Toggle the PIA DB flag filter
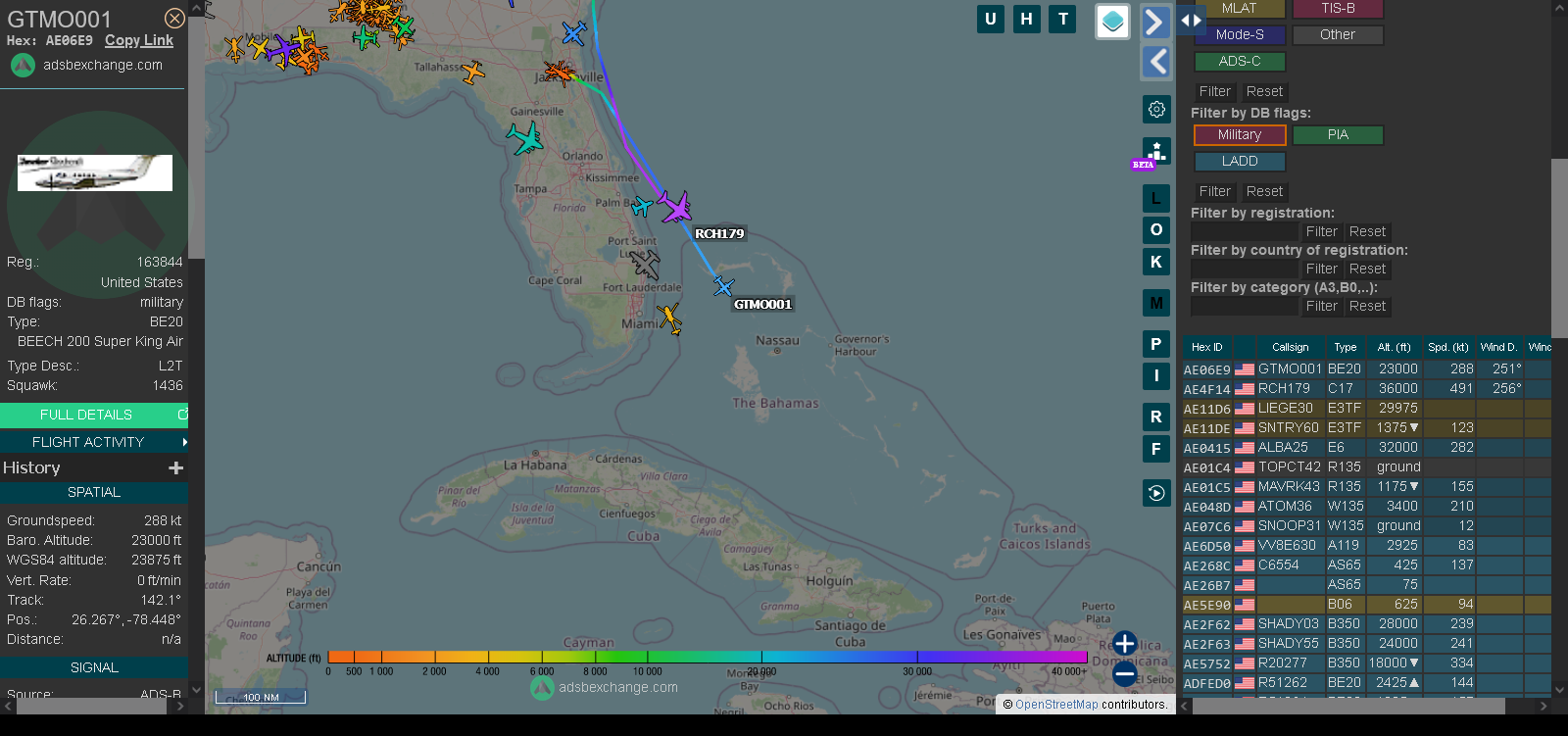The height and width of the screenshot is (736, 1568). pyautogui.click(x=1338, y=134)
